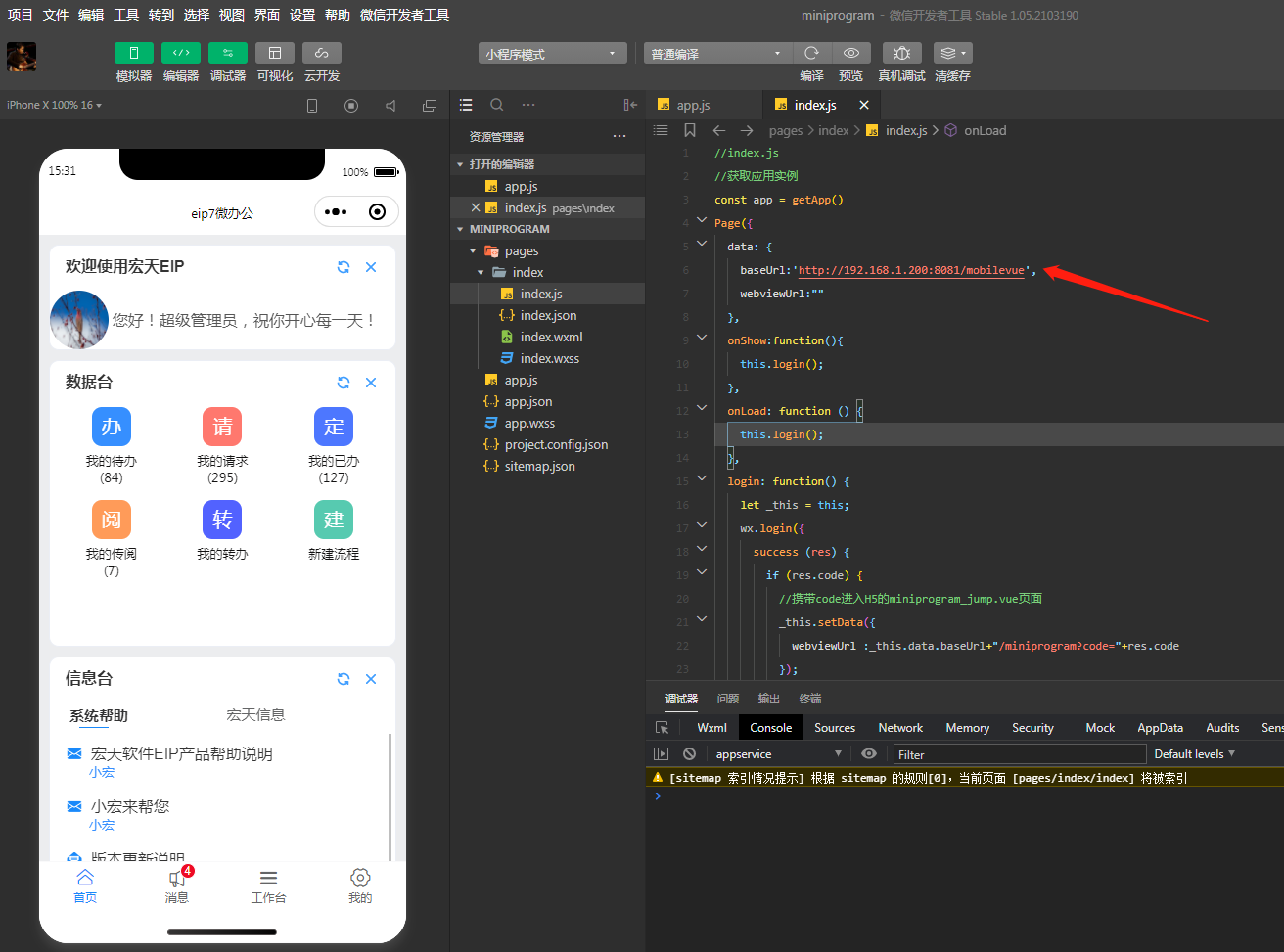
Task: Toggle the 调试器 debugger panel button
Action: coord(228,54)
